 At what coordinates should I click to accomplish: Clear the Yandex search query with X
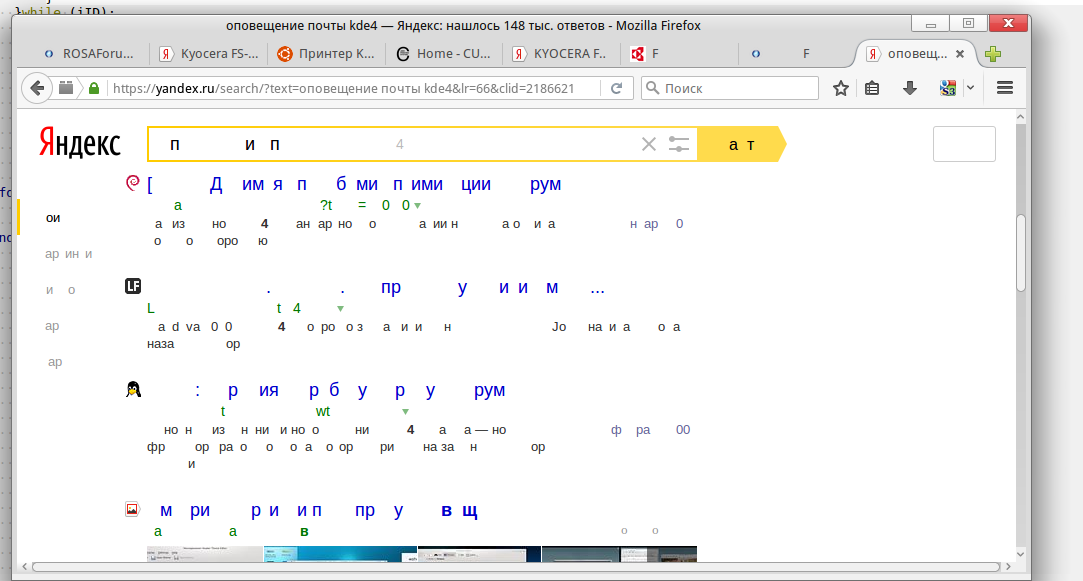(649, 144)
